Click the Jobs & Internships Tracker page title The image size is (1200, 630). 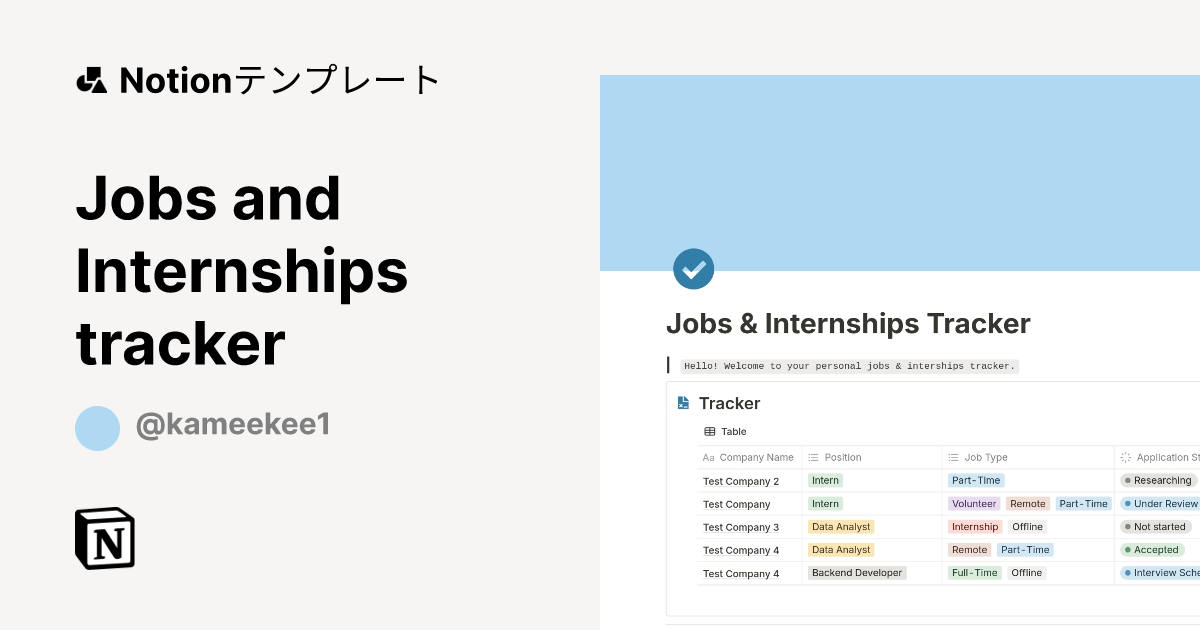(x=848, y=323)
